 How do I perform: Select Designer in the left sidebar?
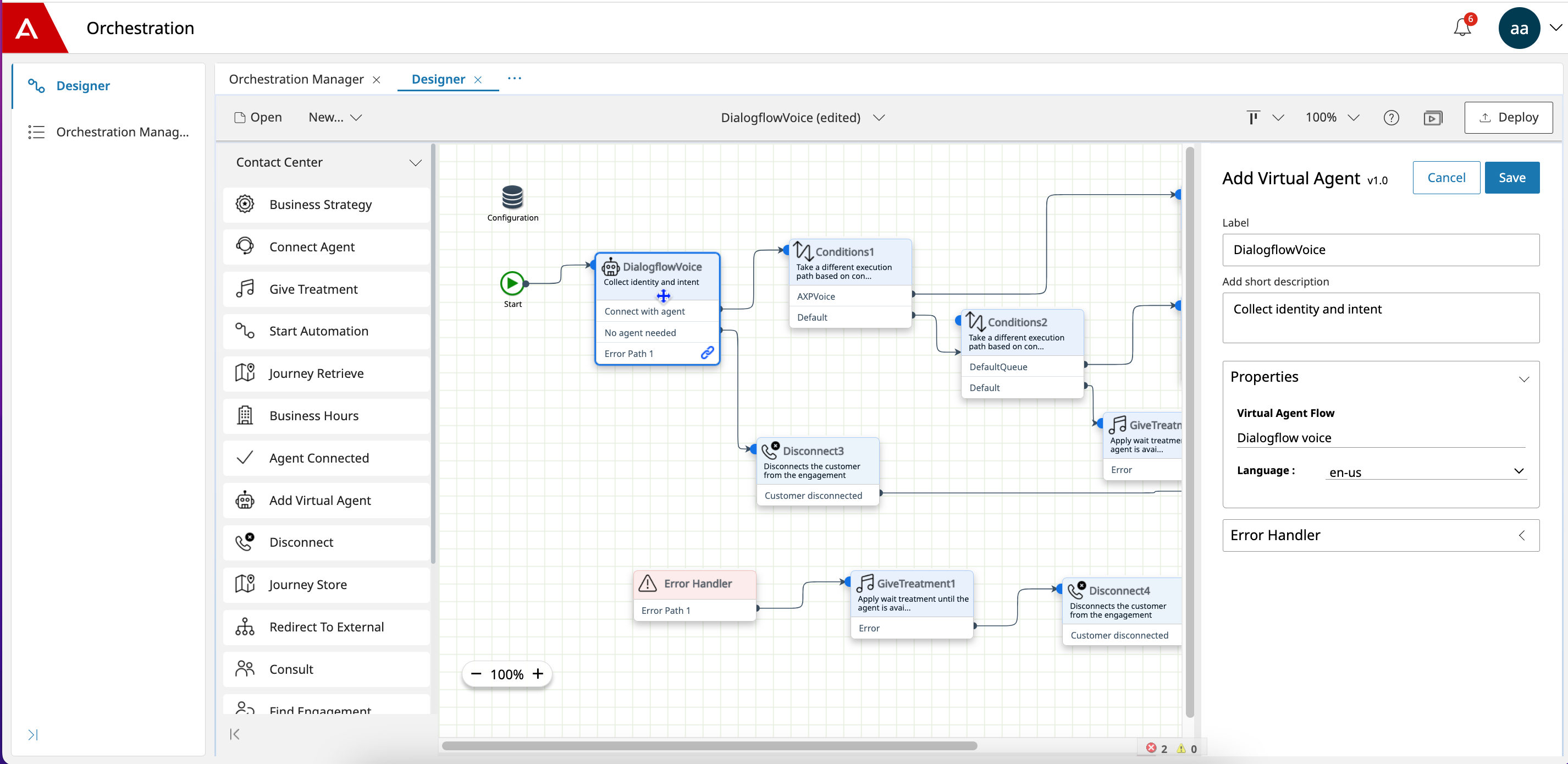coord(83,86)
